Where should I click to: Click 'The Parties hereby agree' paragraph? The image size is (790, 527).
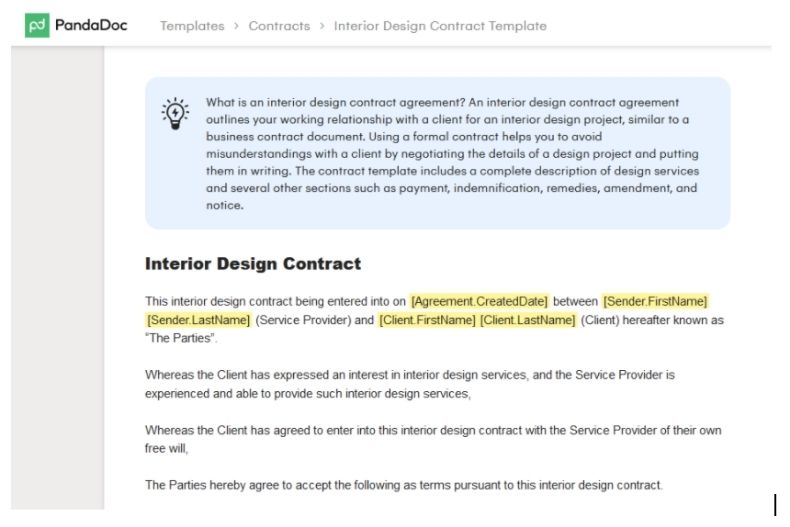click(x=404, y=485)
